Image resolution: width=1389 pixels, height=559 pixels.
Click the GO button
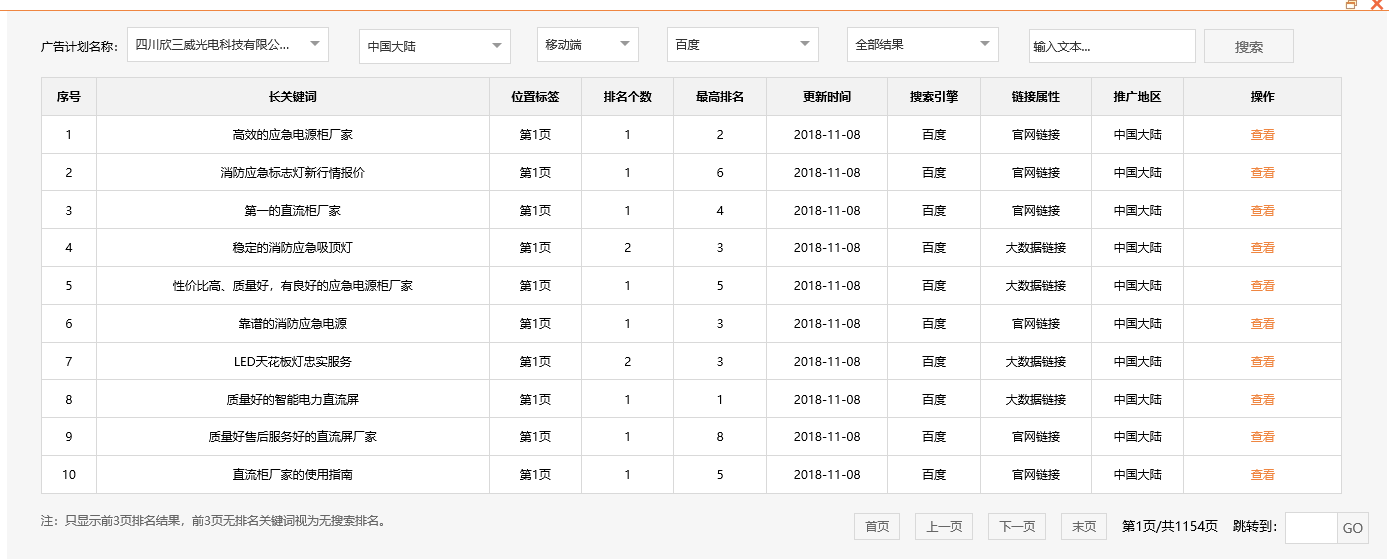(x=1353, y=528)
